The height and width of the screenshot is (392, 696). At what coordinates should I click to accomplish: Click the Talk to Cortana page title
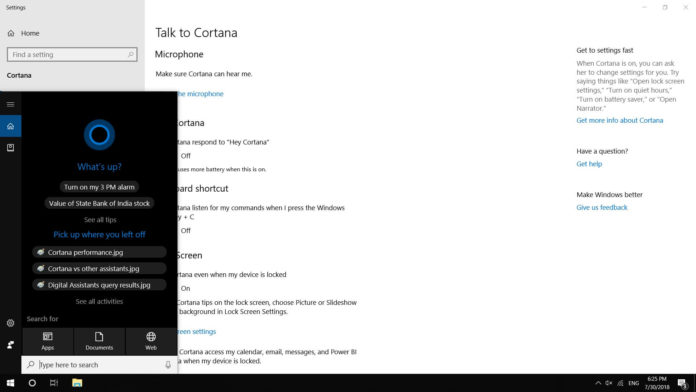[x=196, y=33]
